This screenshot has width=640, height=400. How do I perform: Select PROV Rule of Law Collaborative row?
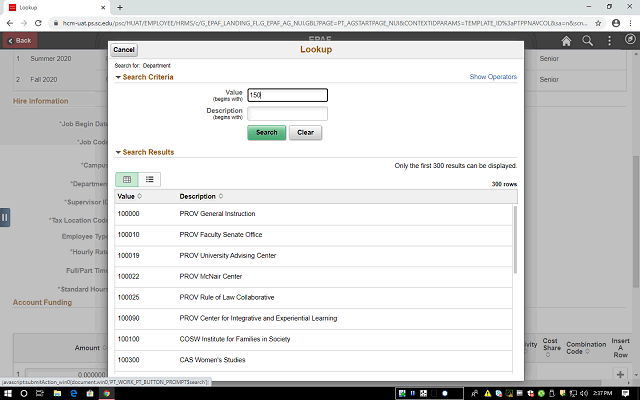313,297
